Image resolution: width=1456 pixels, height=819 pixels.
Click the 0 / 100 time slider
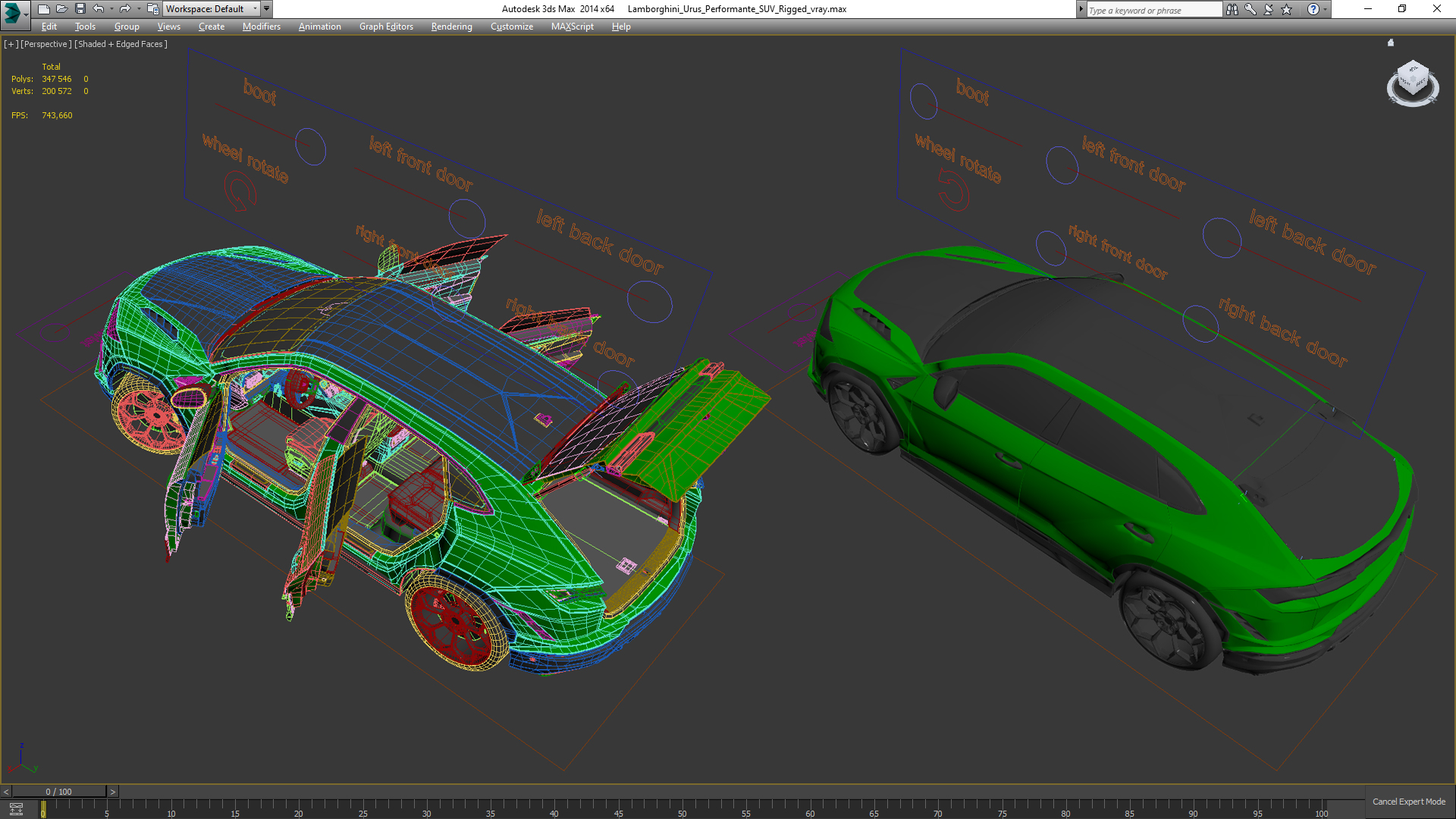(59, 792)
